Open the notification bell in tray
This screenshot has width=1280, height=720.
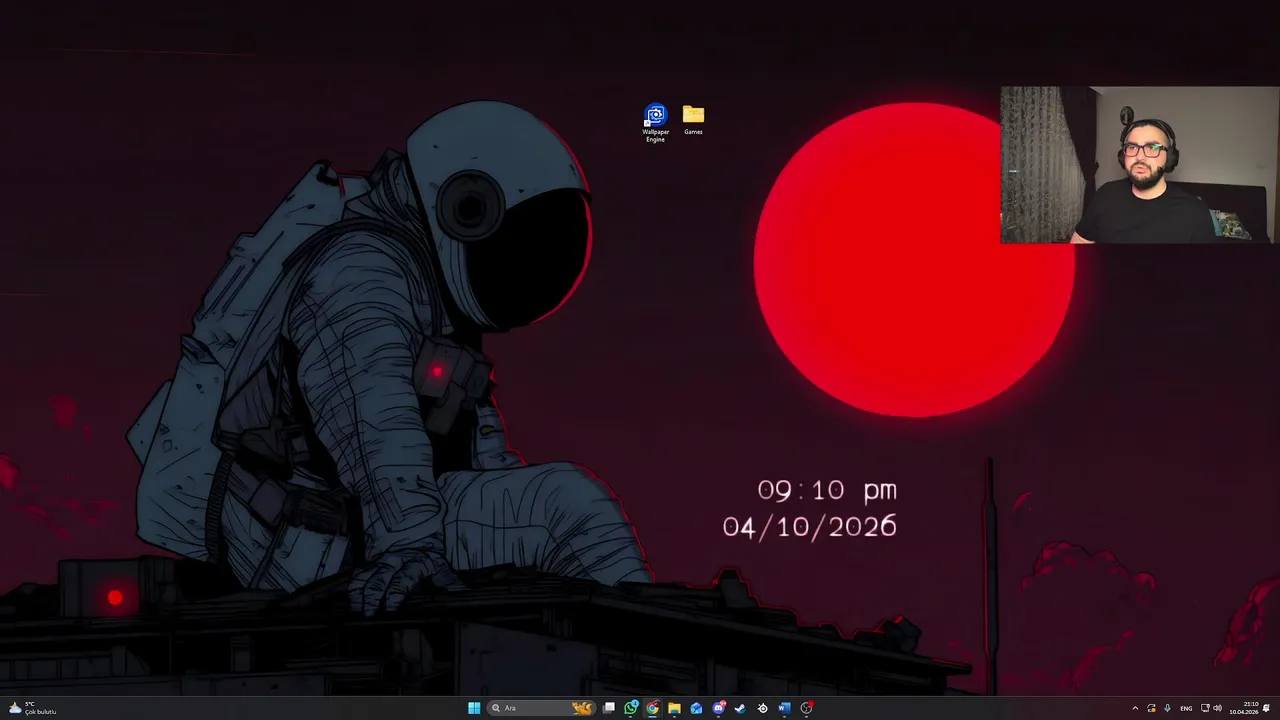pyautogui.click(x=1266, y=708)
